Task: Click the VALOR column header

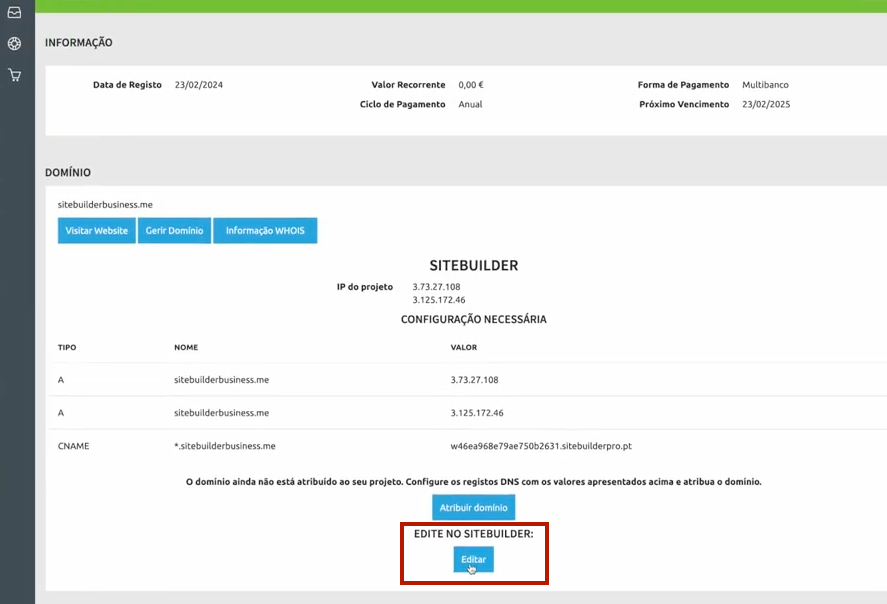Action: [464, 348]
